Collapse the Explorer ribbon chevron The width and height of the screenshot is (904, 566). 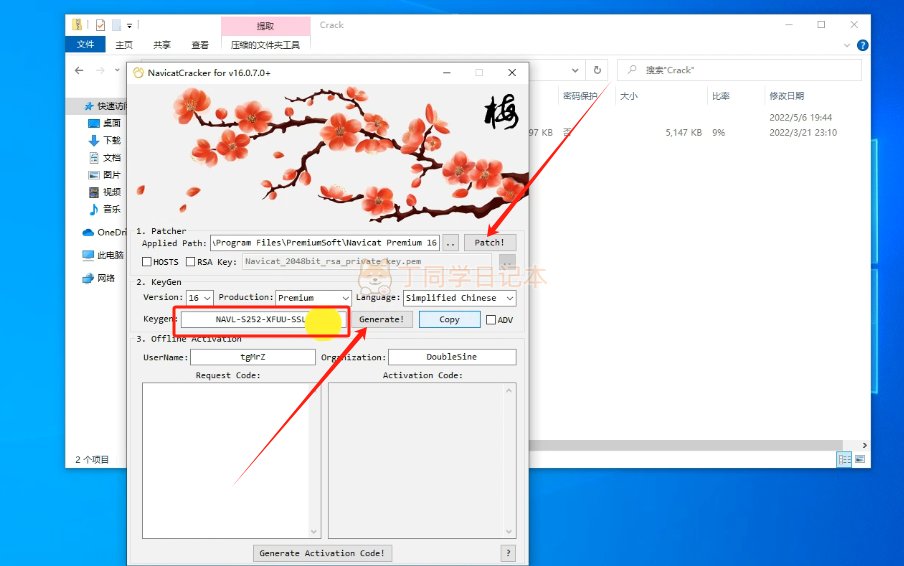tap(847, 45)
